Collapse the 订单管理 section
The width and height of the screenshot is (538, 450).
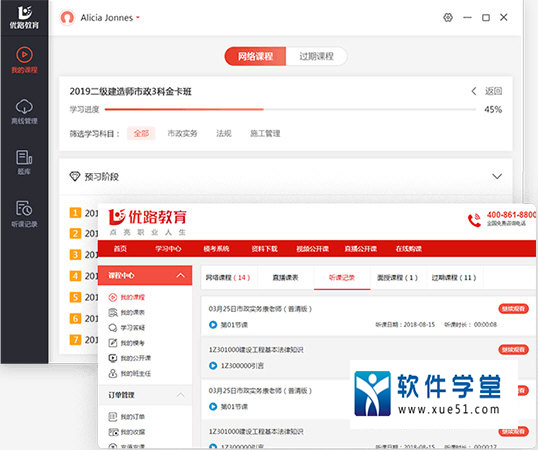(180, 395)
